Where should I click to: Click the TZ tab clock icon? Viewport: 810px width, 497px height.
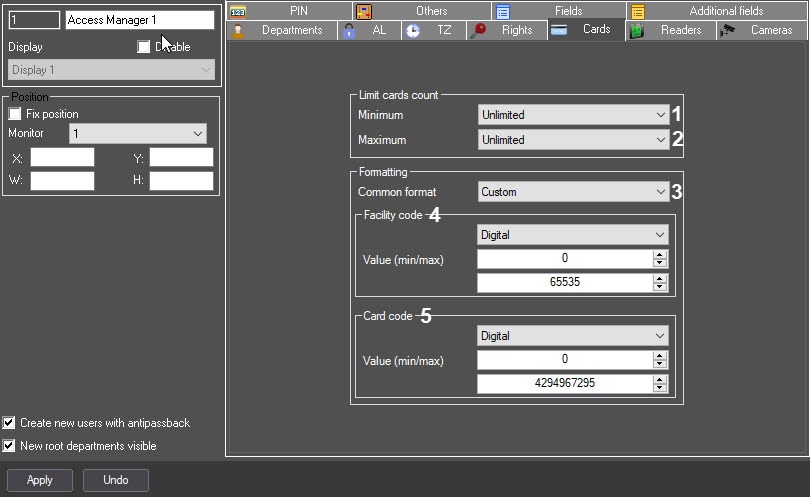tap(413, 31)
